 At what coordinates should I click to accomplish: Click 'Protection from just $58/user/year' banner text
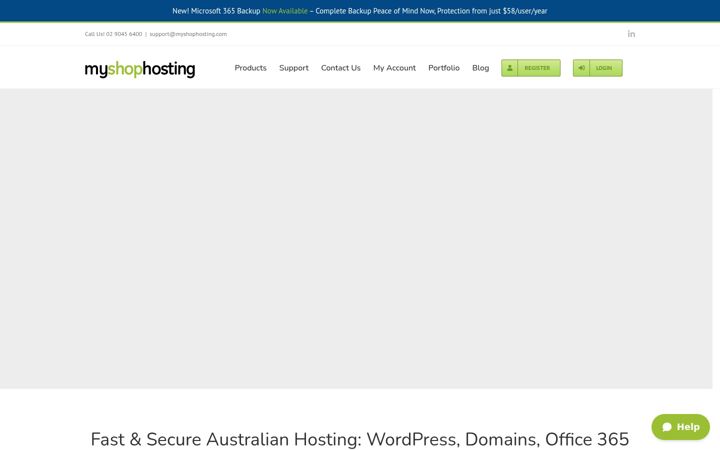pos(492,11)
